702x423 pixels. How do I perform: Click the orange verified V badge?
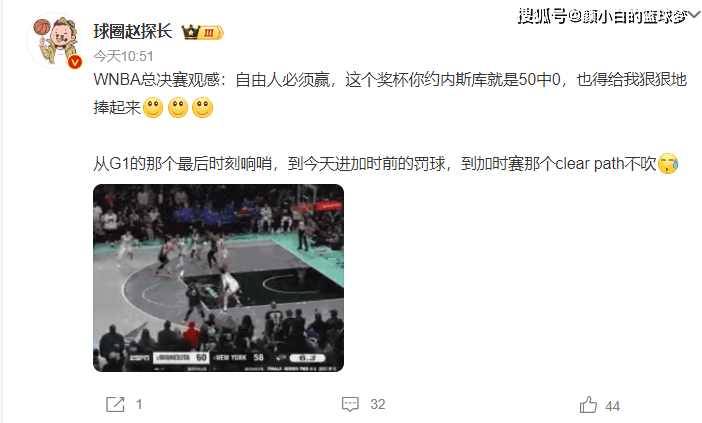75,62
